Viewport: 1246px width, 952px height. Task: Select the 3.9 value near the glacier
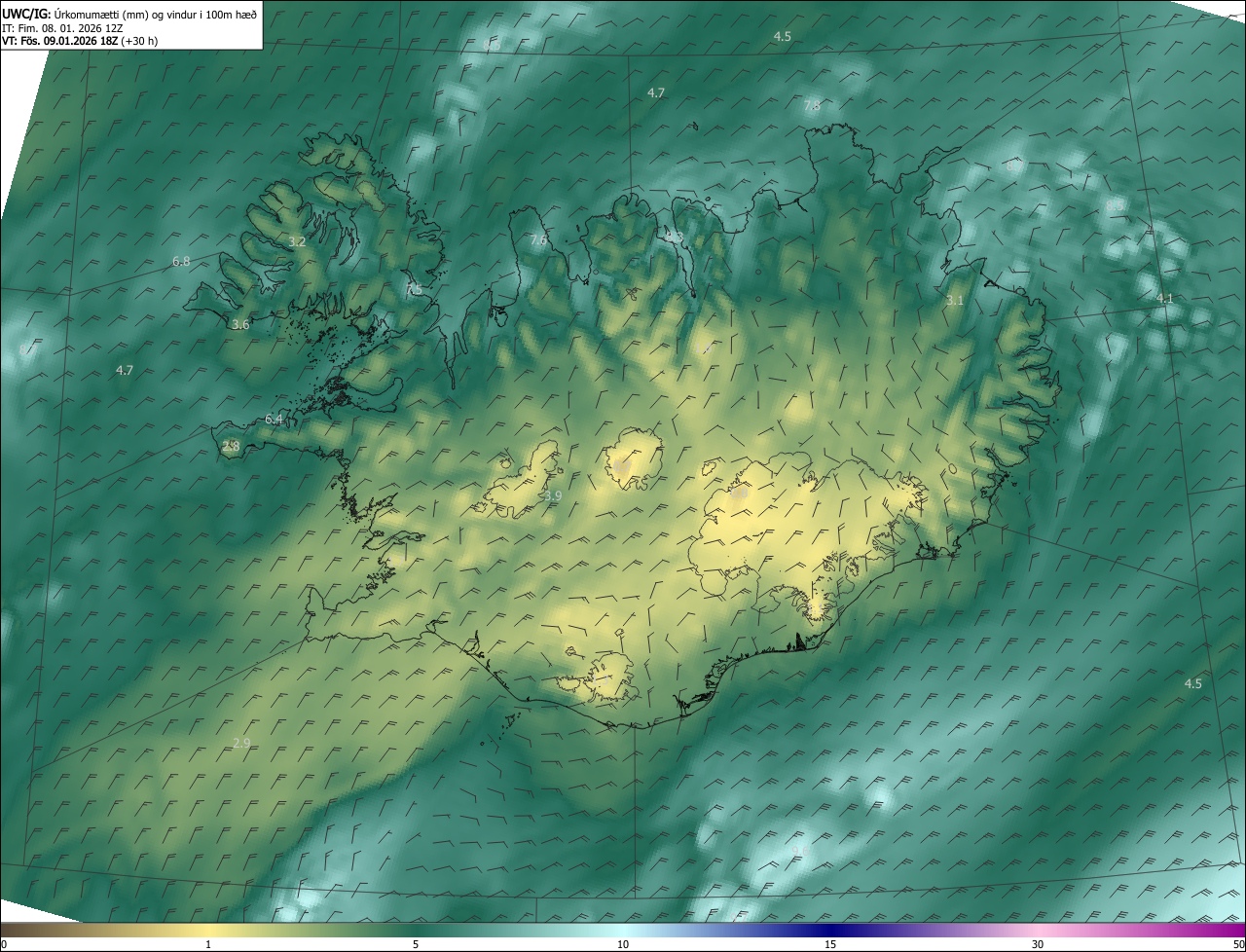coord(553,496)
